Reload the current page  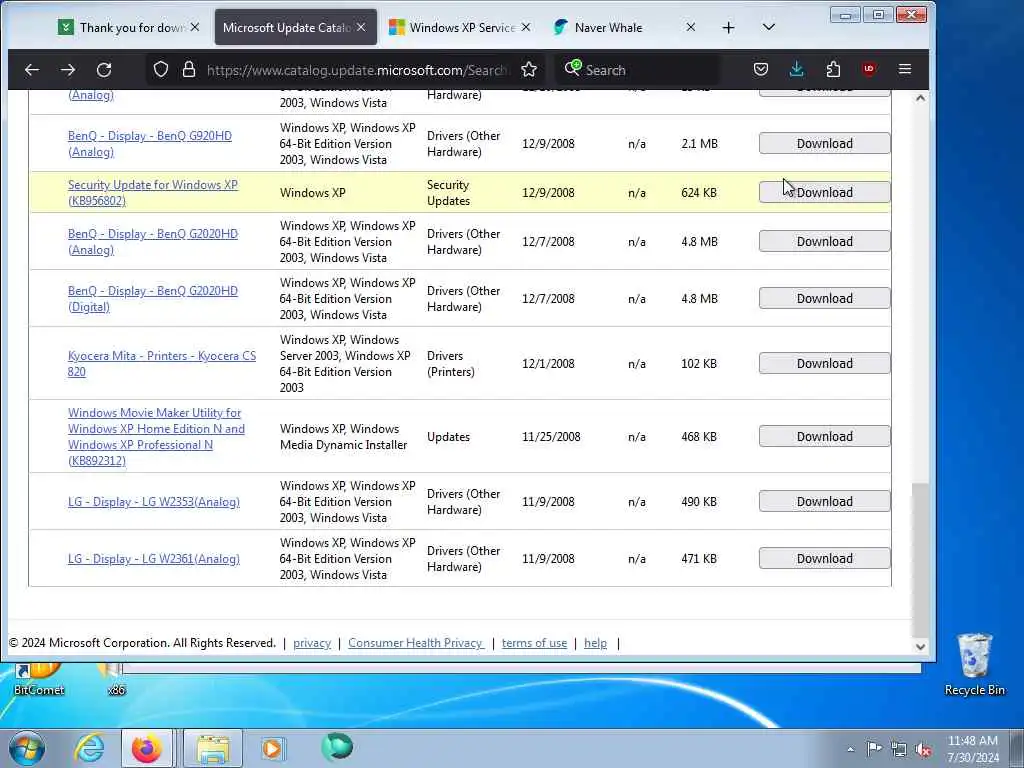pos(104,69)
